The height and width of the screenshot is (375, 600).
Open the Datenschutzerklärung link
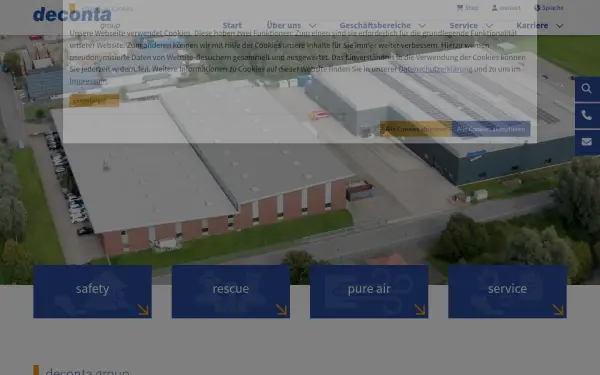pos(435,69)
